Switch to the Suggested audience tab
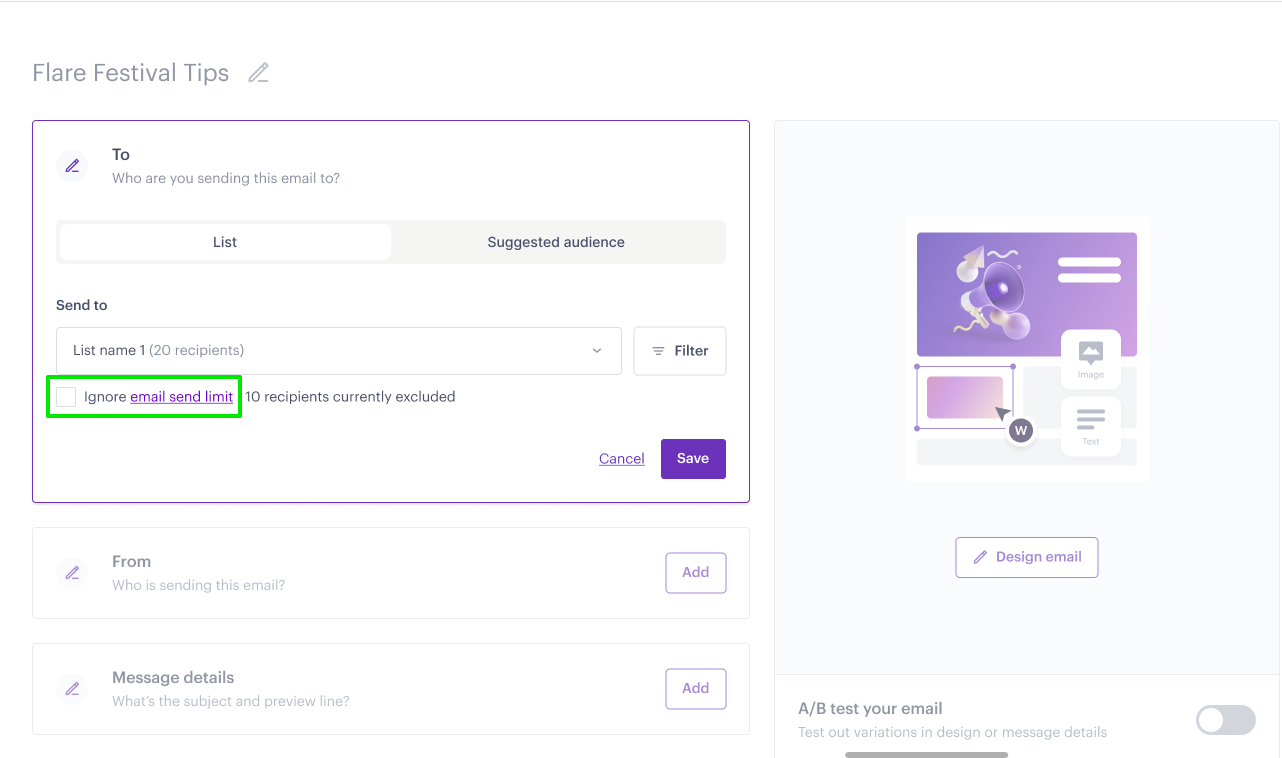Viewport: 1282px width, 758px height. click(x=556, y=242)
